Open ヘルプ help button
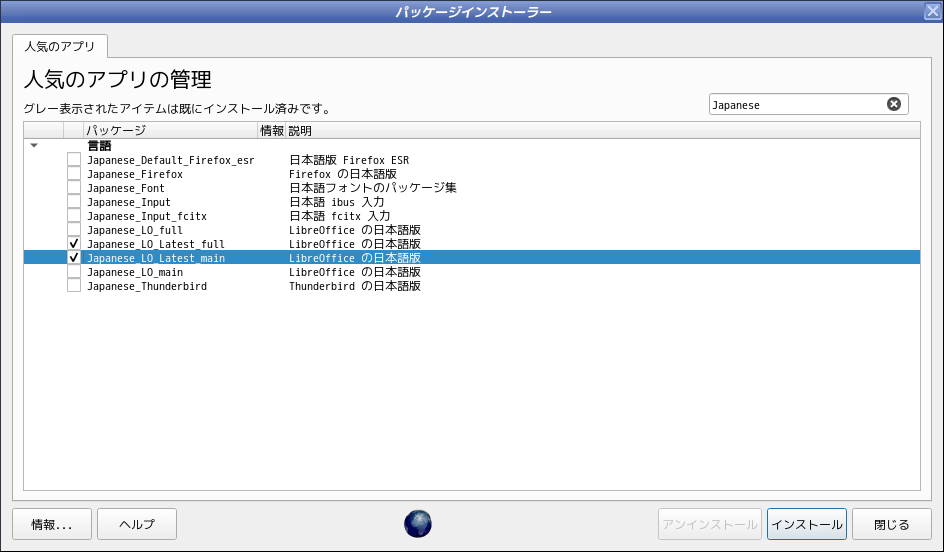The image size is (944, 552). 137,524
